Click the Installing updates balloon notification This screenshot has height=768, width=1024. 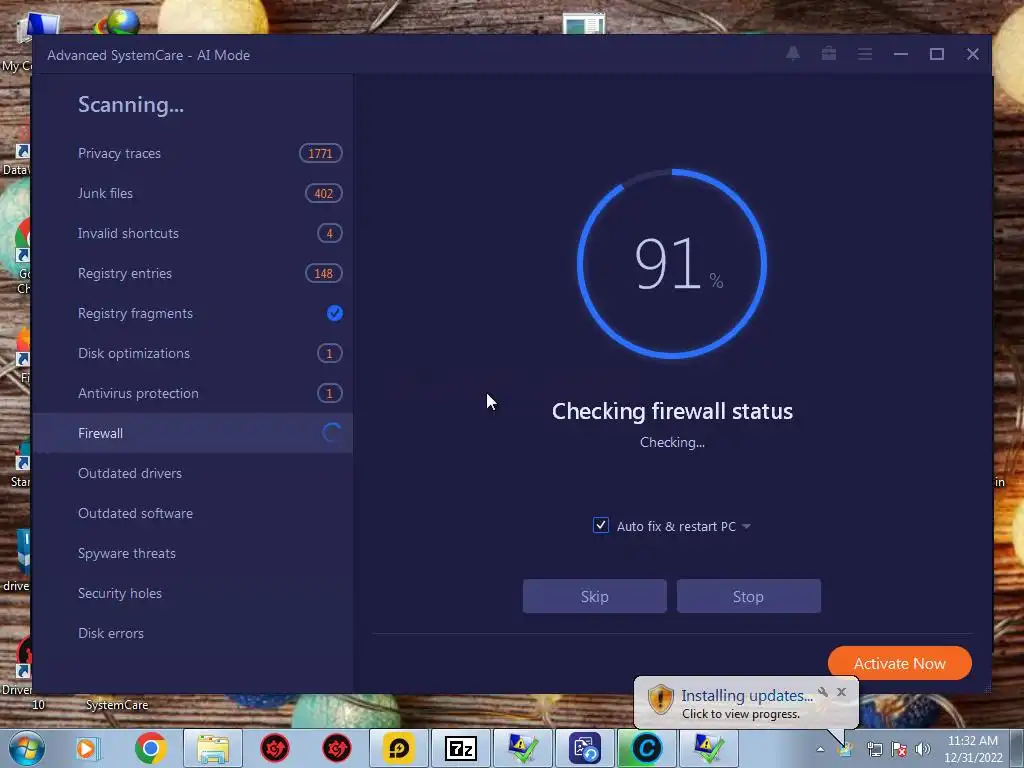[x=746, y=703]
